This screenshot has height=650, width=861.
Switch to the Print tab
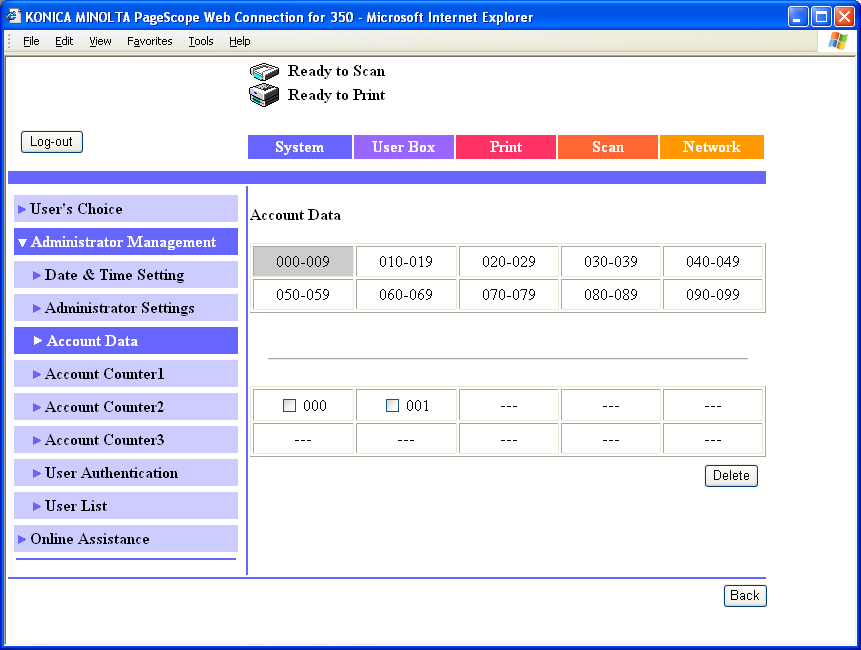[x=506, y=147]
